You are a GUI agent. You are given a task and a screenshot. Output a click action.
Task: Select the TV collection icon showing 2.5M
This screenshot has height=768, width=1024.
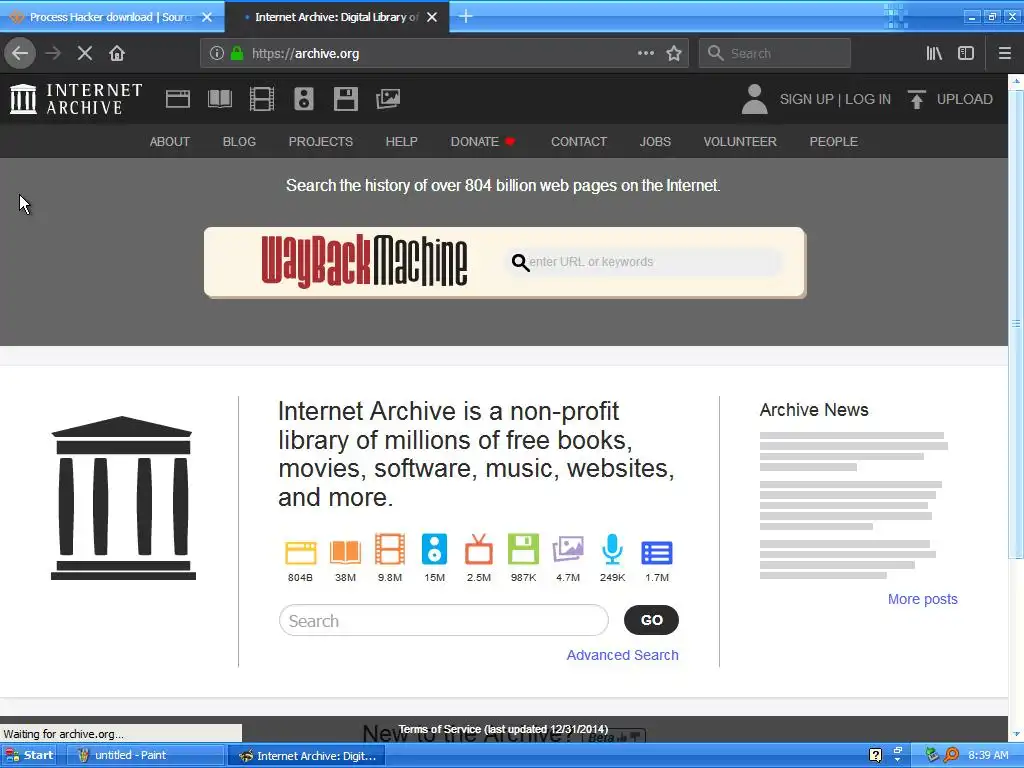point(479,549)
